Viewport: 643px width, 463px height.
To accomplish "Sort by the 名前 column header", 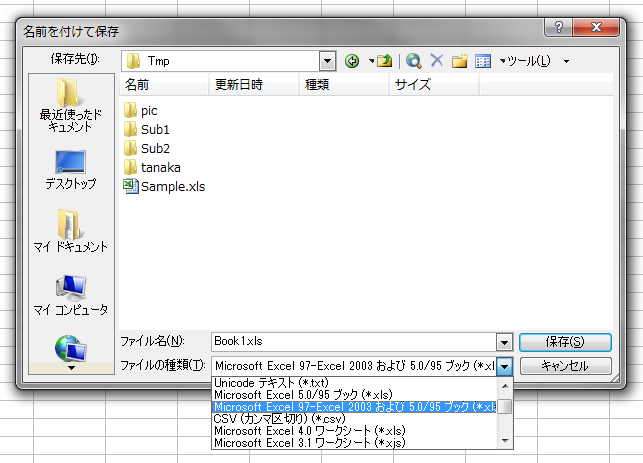I will [165, 85].
